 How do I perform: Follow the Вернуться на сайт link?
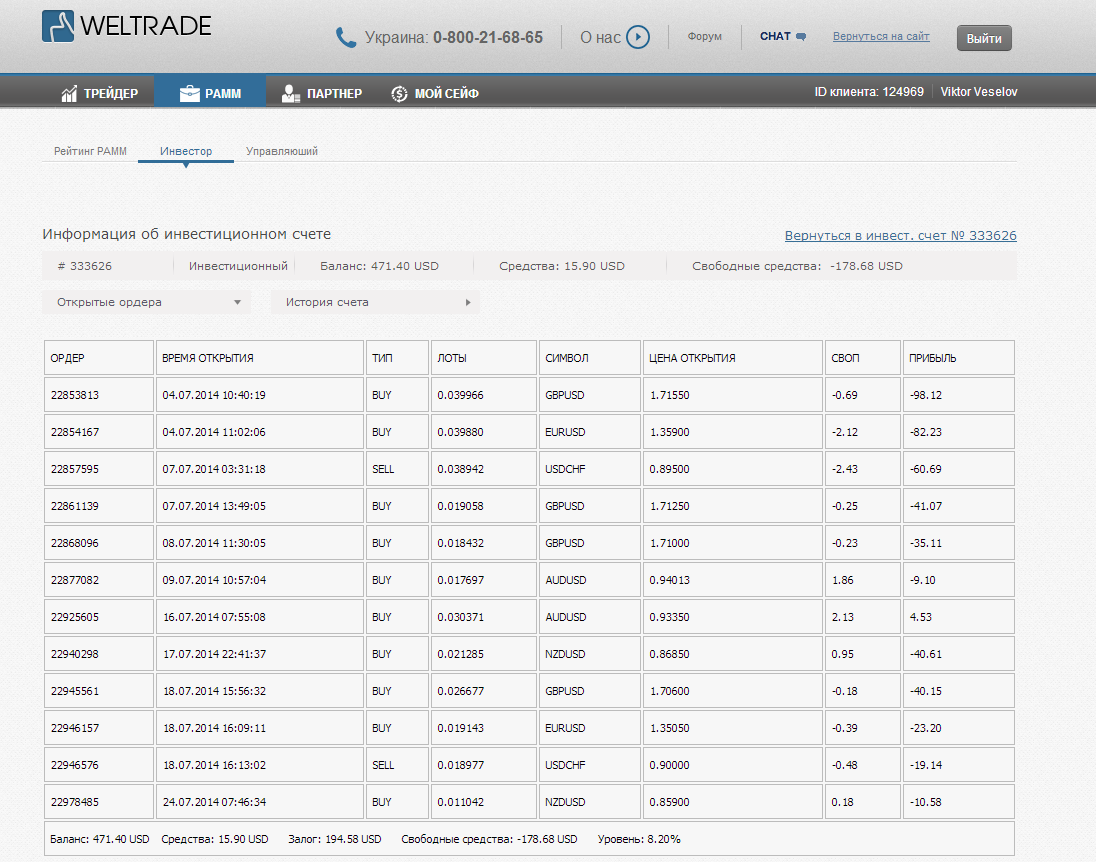(x=881, y=37)
